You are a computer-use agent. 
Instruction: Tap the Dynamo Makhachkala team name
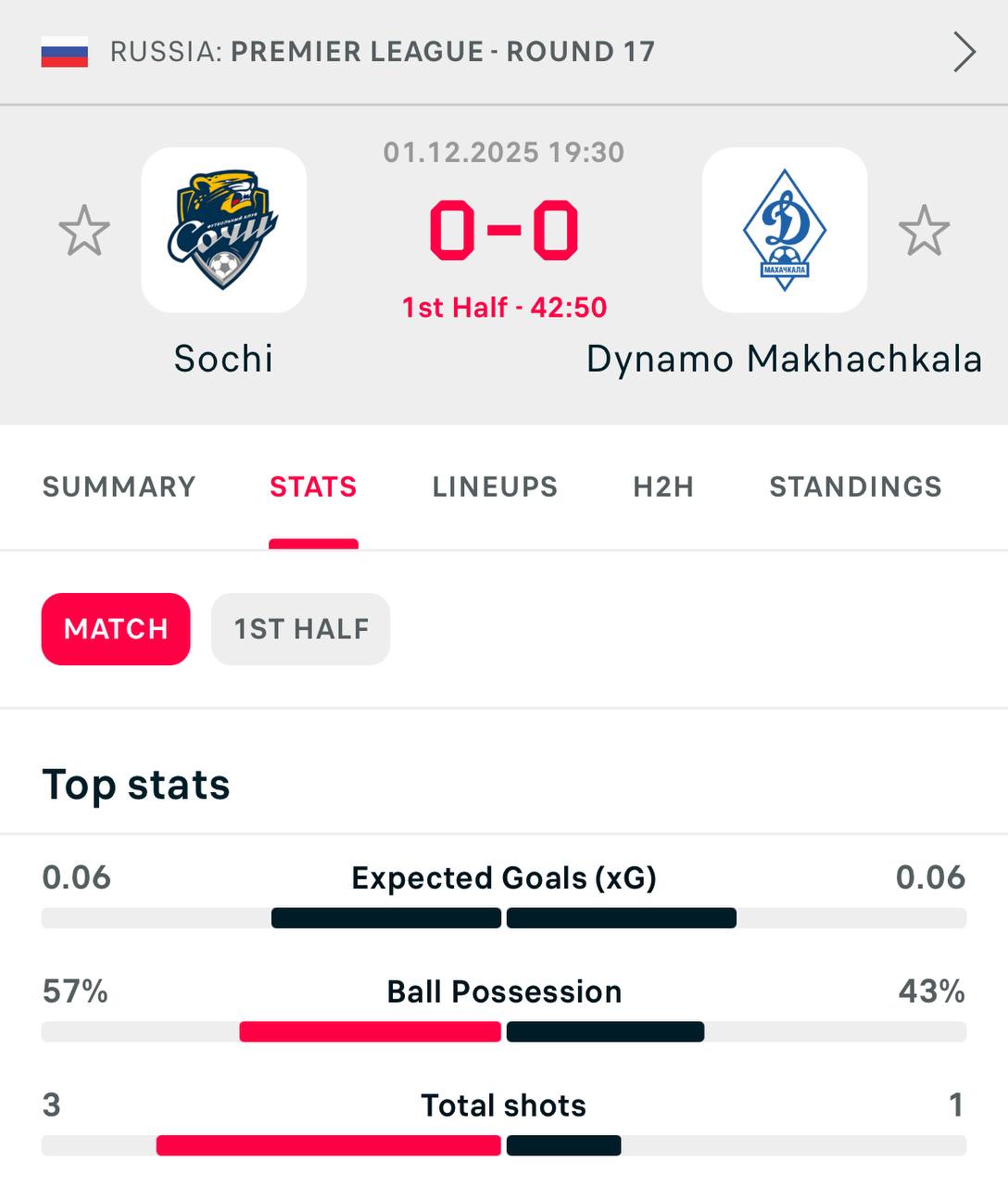coord(784,360)
